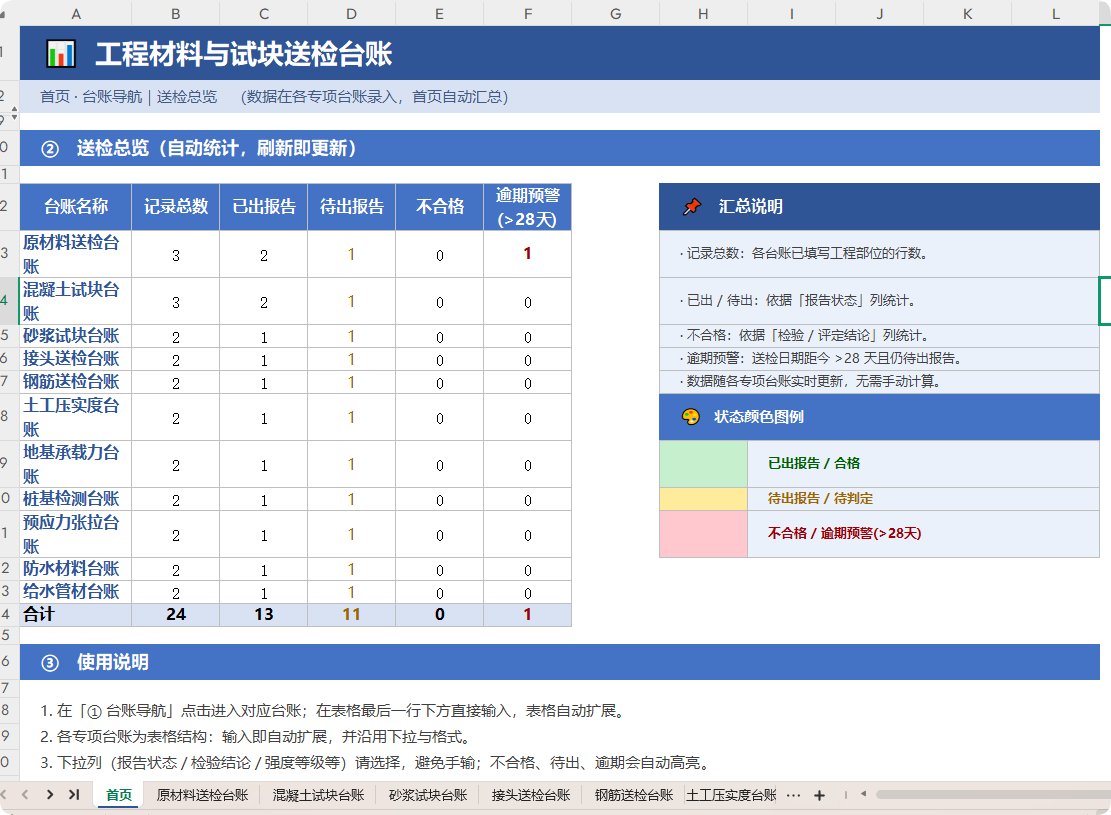Open the 接头送检台账 sheet tab
The image size is (1111, 815).
531,795
